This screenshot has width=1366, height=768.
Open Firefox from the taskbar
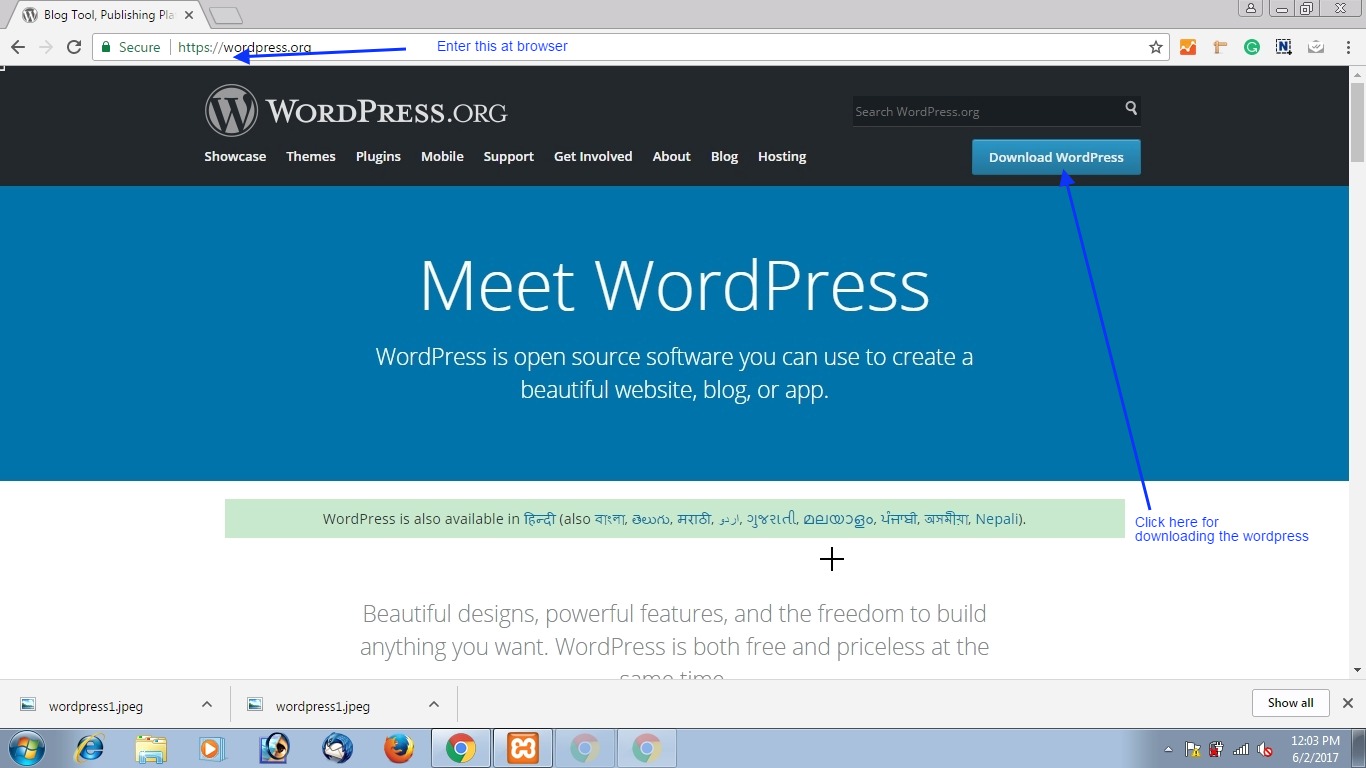click(x=399, y=748)
